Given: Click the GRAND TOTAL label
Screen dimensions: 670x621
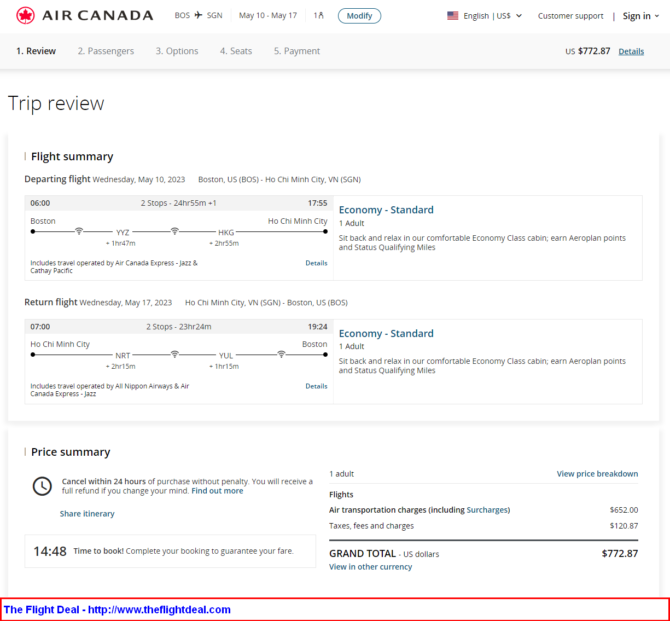Looking at the screenshot, I should pos(362,553).
